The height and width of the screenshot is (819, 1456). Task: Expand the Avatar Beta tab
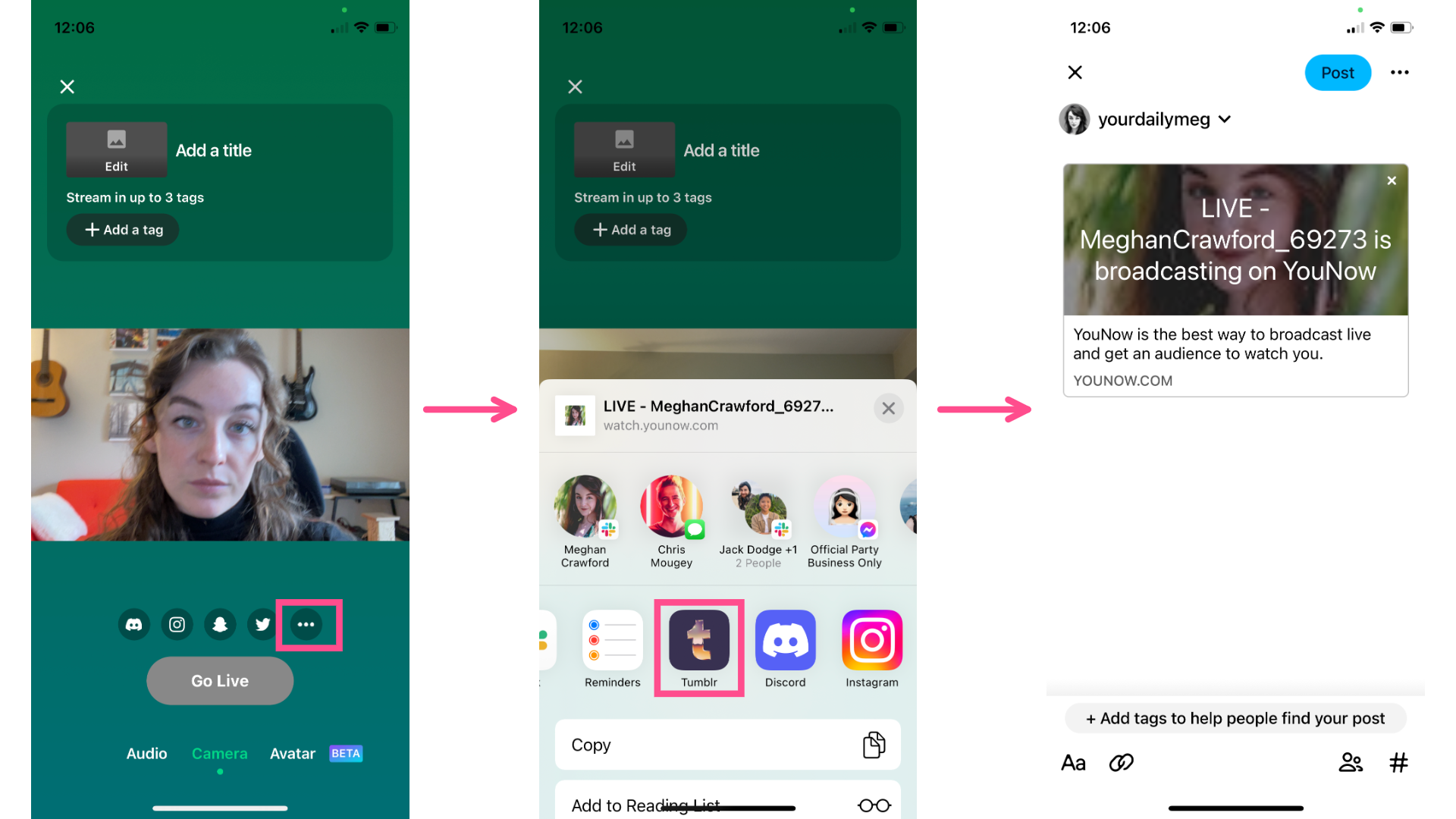click(313, 753)
